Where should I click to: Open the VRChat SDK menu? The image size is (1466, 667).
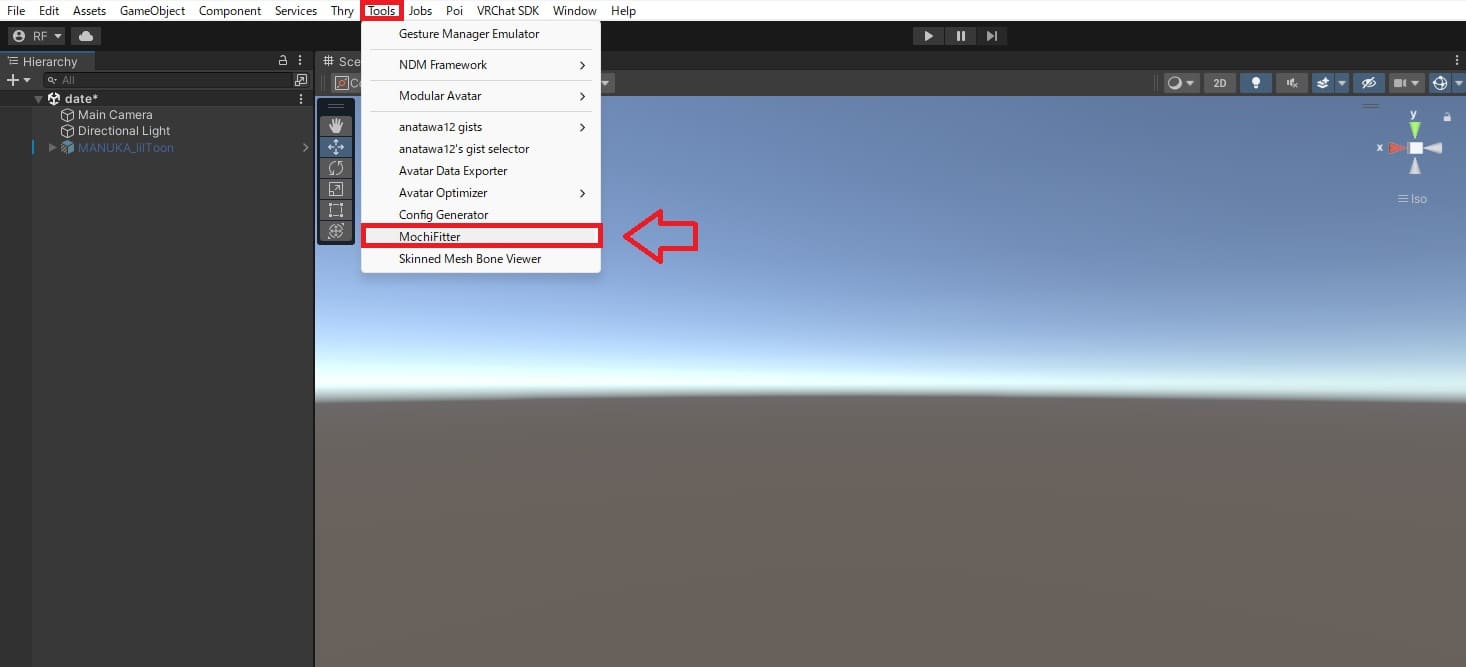click(507, 11)
